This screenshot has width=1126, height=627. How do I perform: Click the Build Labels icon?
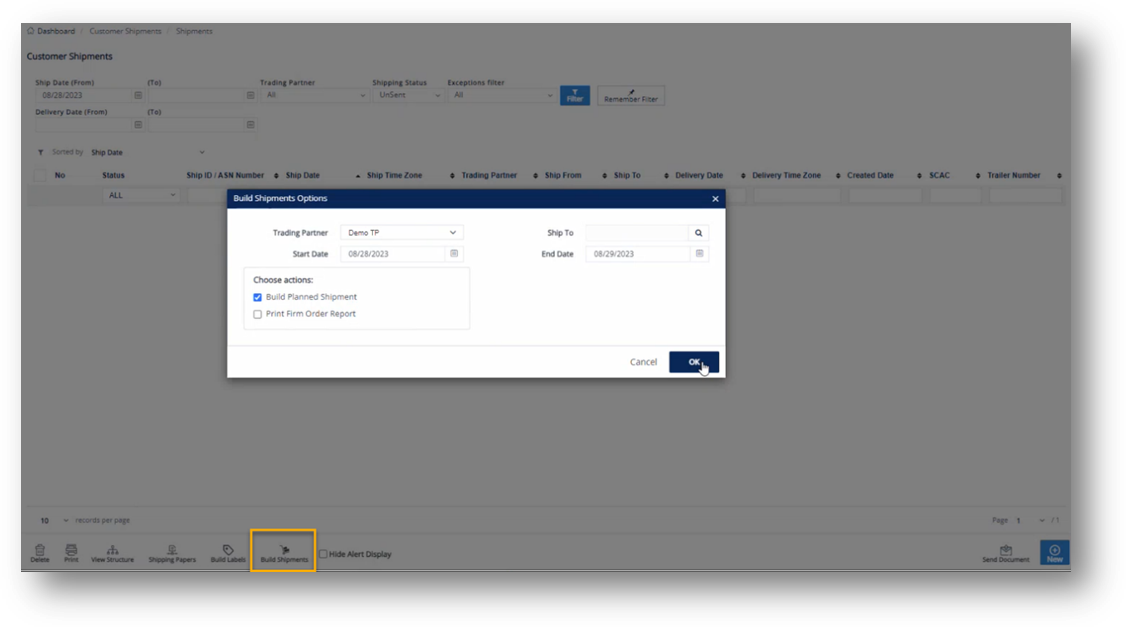(x=228, y=551)
